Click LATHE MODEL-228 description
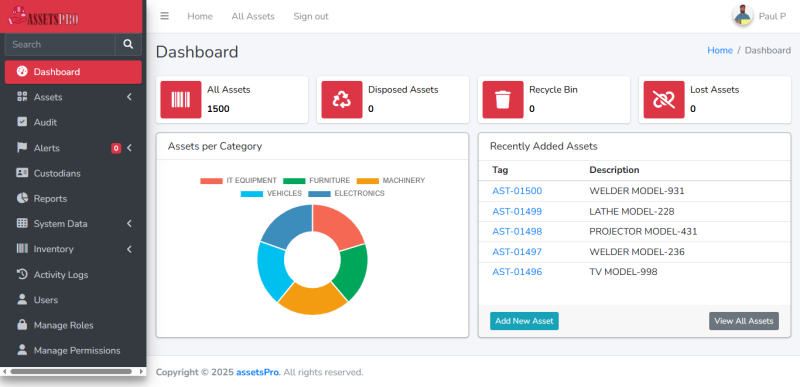Image resolution: width=800 pixels, height=387 pixels. coord(632,211)
